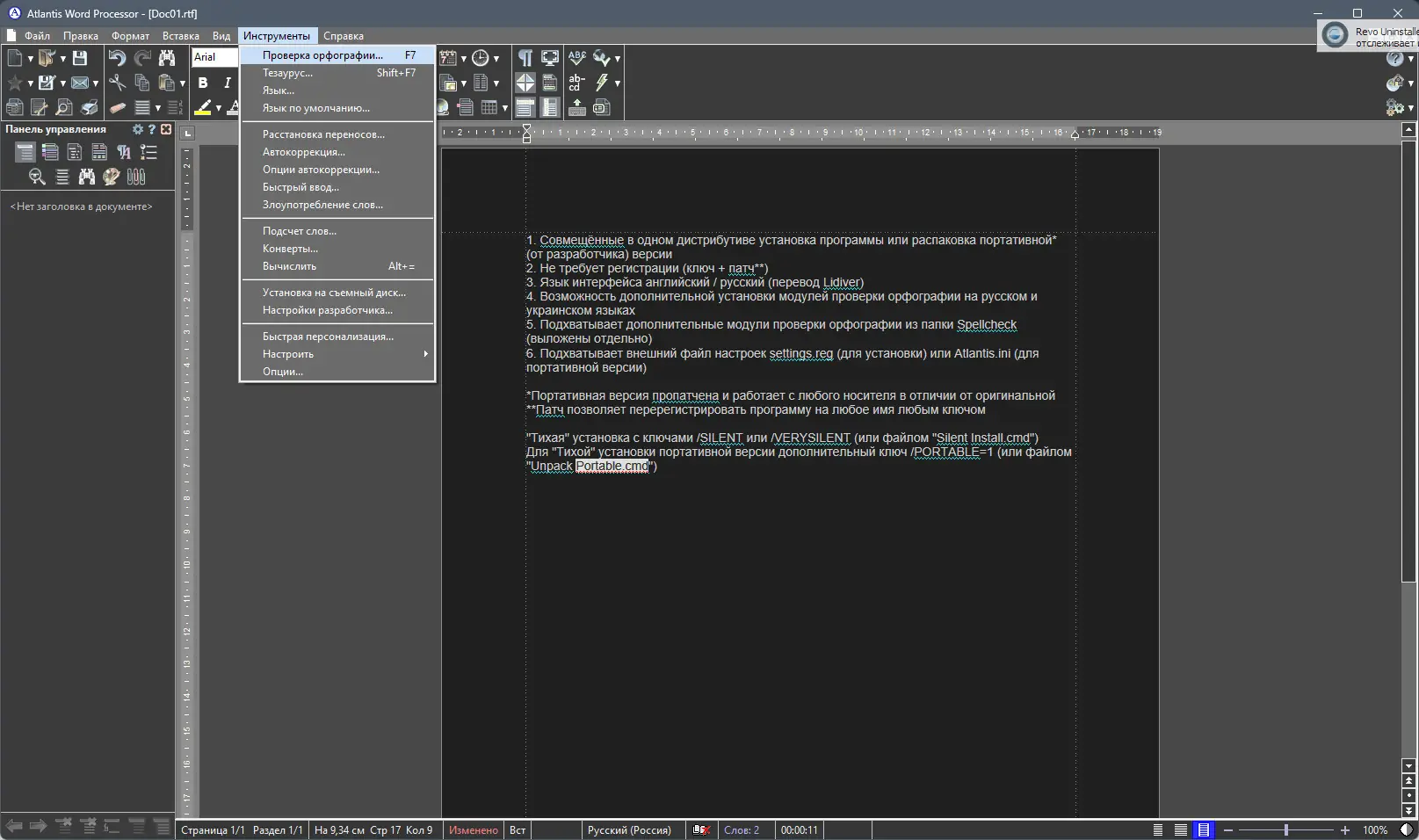
Task: Click the scissors Cut icon
Action: (x=117, y=83)
